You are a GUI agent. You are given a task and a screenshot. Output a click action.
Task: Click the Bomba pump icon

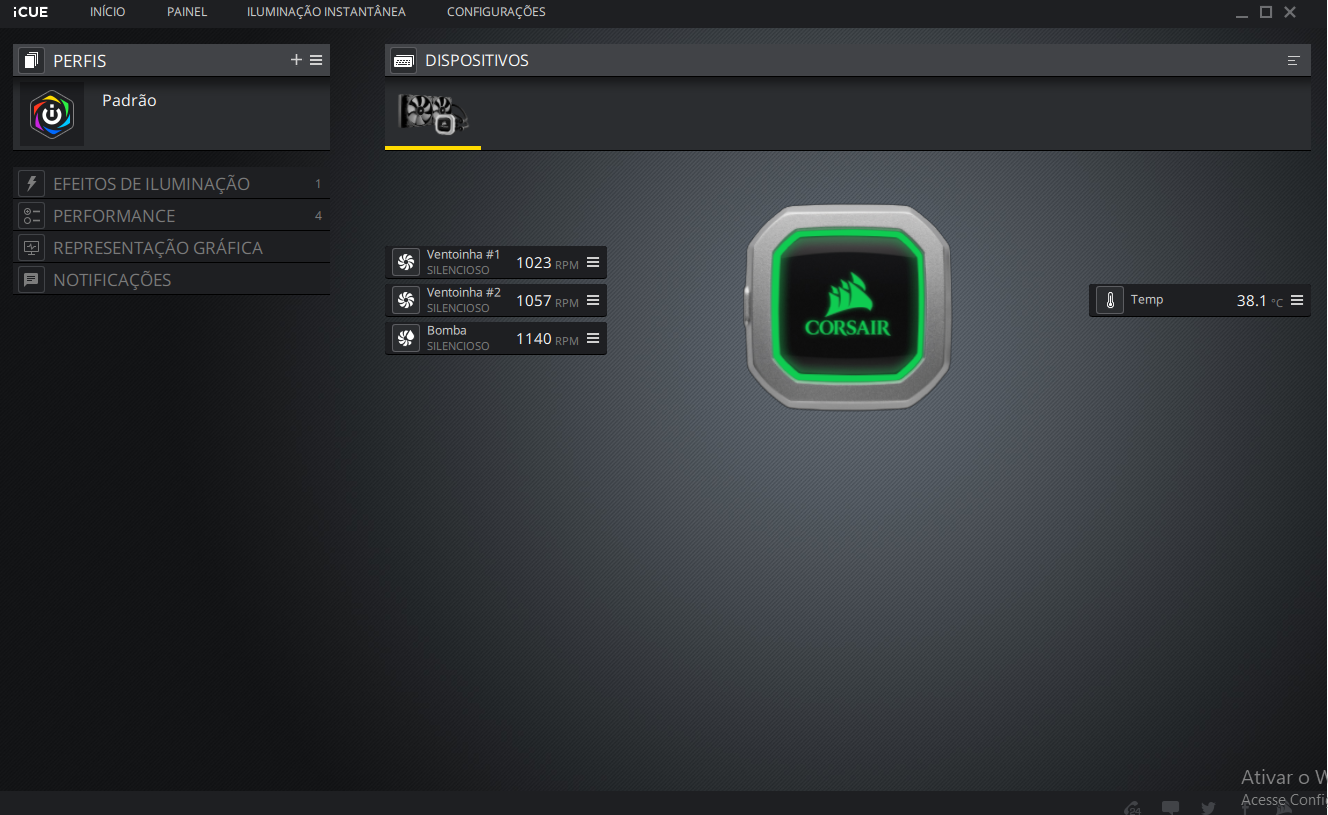pos(406,338)
